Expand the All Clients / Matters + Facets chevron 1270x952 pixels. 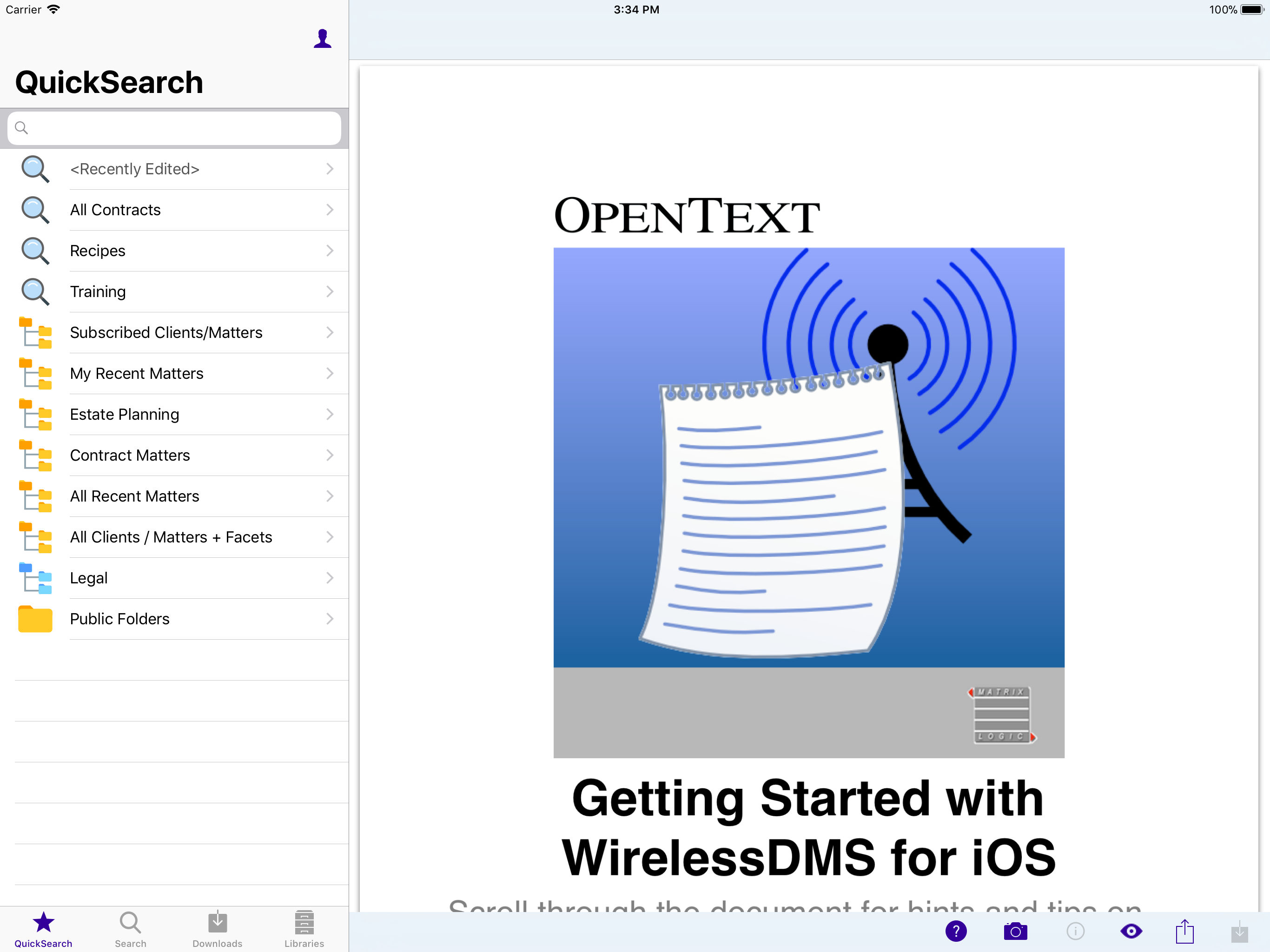330,537
